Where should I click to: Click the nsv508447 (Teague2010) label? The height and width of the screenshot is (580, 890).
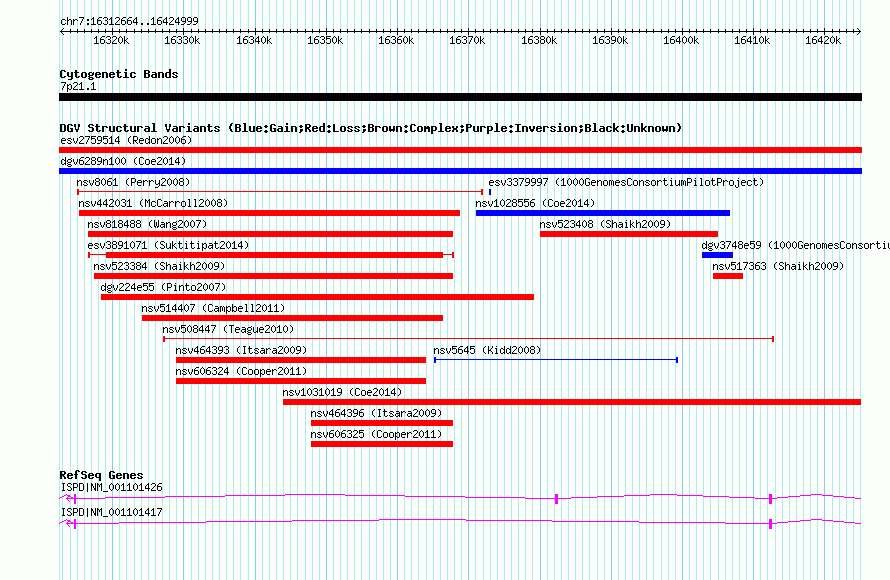[x=228, y=329]
